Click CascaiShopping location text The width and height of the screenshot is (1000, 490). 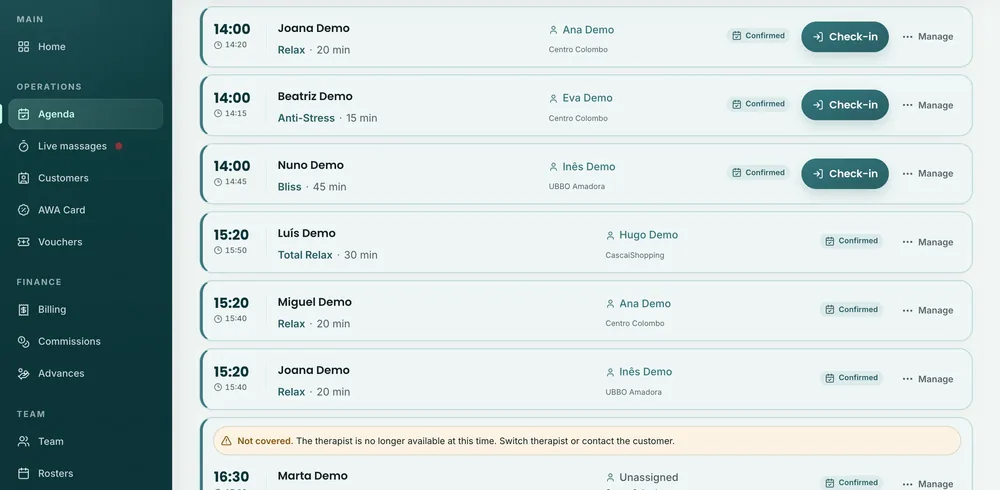(x=635, y=255)
